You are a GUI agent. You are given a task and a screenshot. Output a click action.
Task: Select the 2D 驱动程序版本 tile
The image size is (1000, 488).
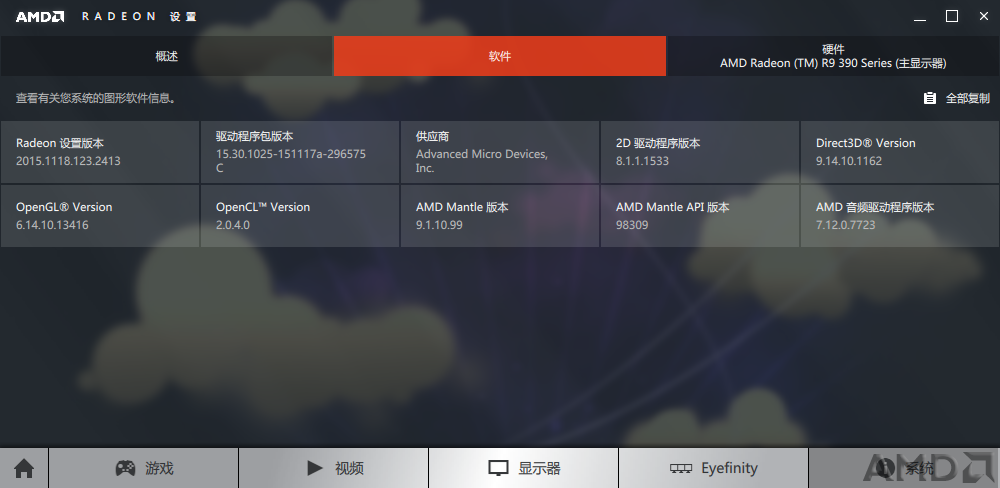pos(700,152)
